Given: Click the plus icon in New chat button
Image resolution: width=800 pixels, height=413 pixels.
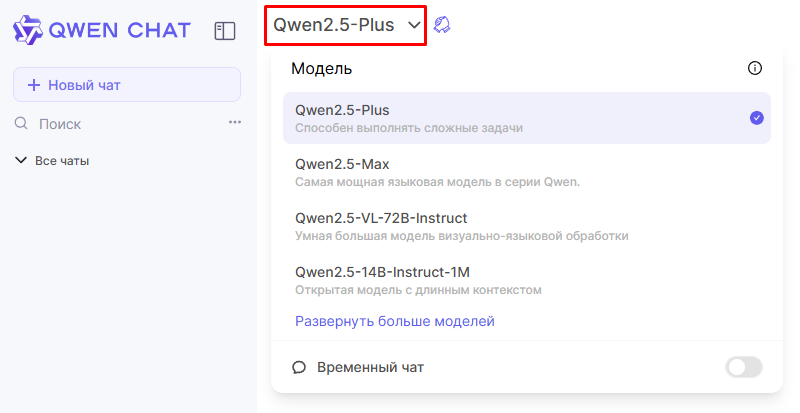Looking at the screenshot, I should [x=34, y=85].
